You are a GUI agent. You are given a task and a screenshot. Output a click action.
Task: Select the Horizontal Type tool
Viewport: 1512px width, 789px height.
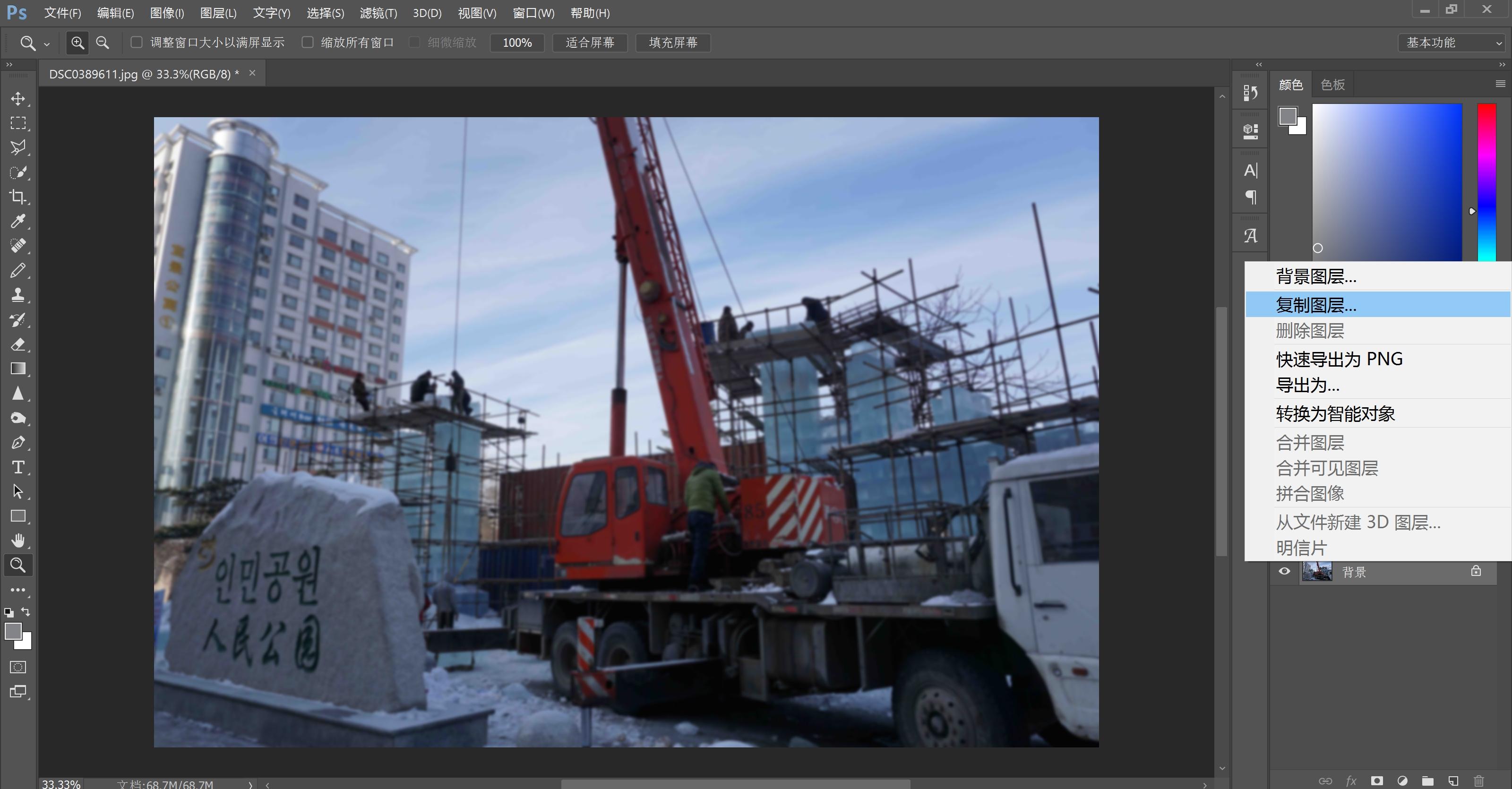coord(17,467)
